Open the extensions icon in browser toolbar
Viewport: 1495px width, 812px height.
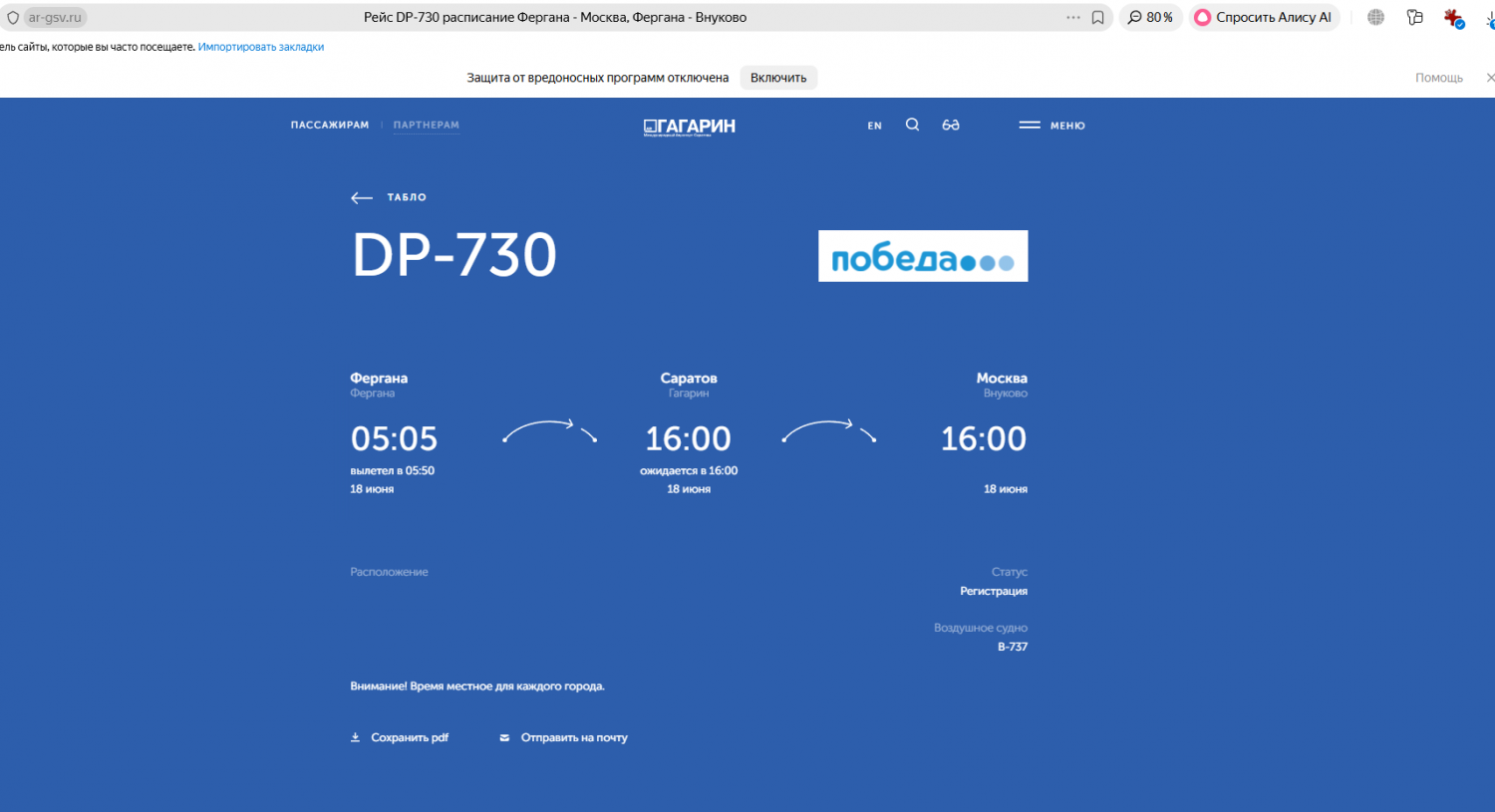pos(1415,17)
